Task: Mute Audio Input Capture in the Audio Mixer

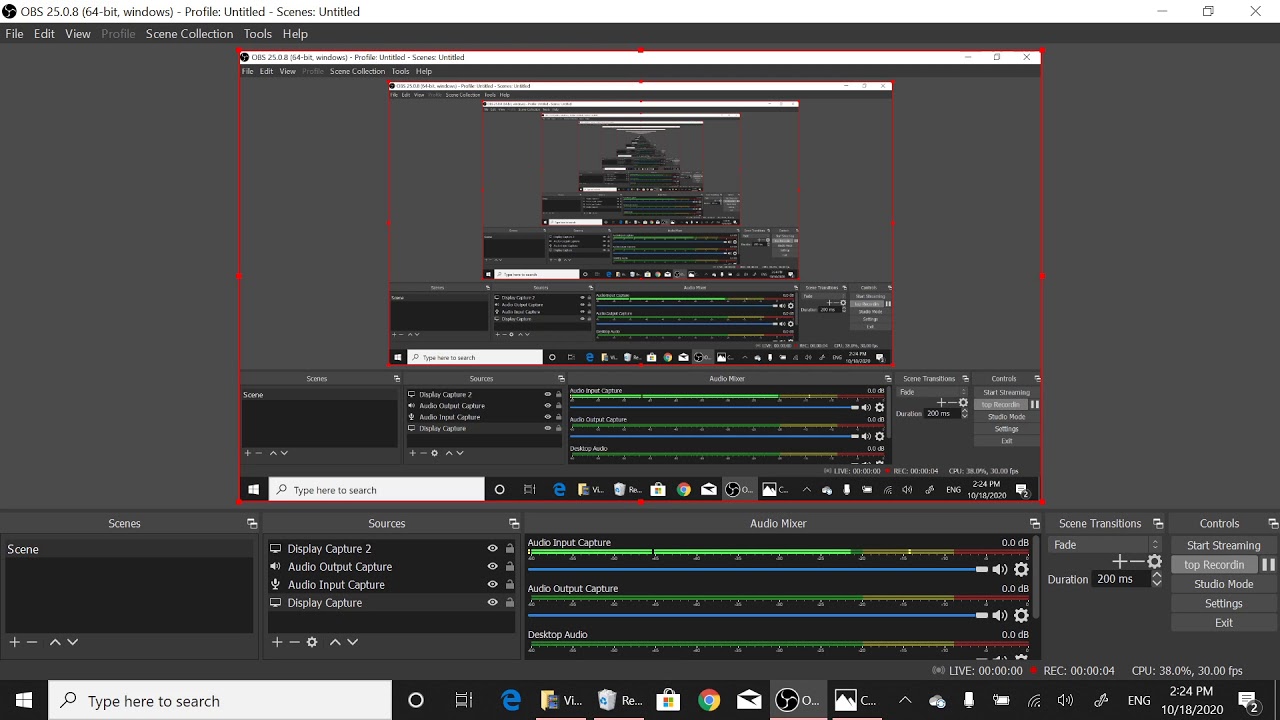Action: 999,570
